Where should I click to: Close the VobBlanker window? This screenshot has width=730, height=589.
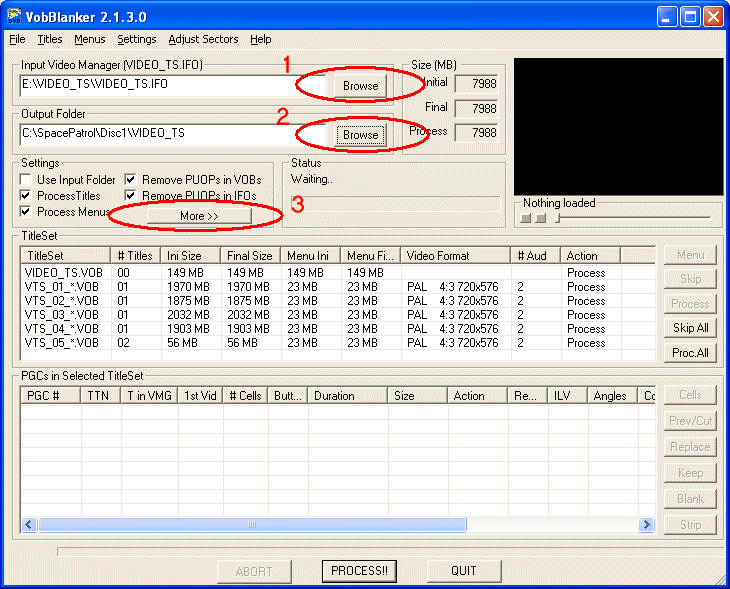[713, 17]
